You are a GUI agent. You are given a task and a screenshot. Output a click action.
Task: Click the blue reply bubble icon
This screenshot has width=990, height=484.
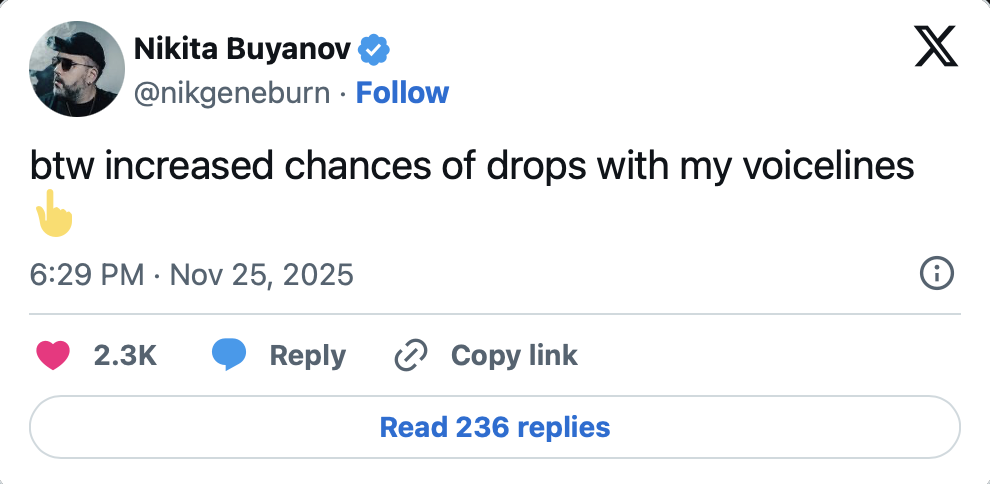229,355
